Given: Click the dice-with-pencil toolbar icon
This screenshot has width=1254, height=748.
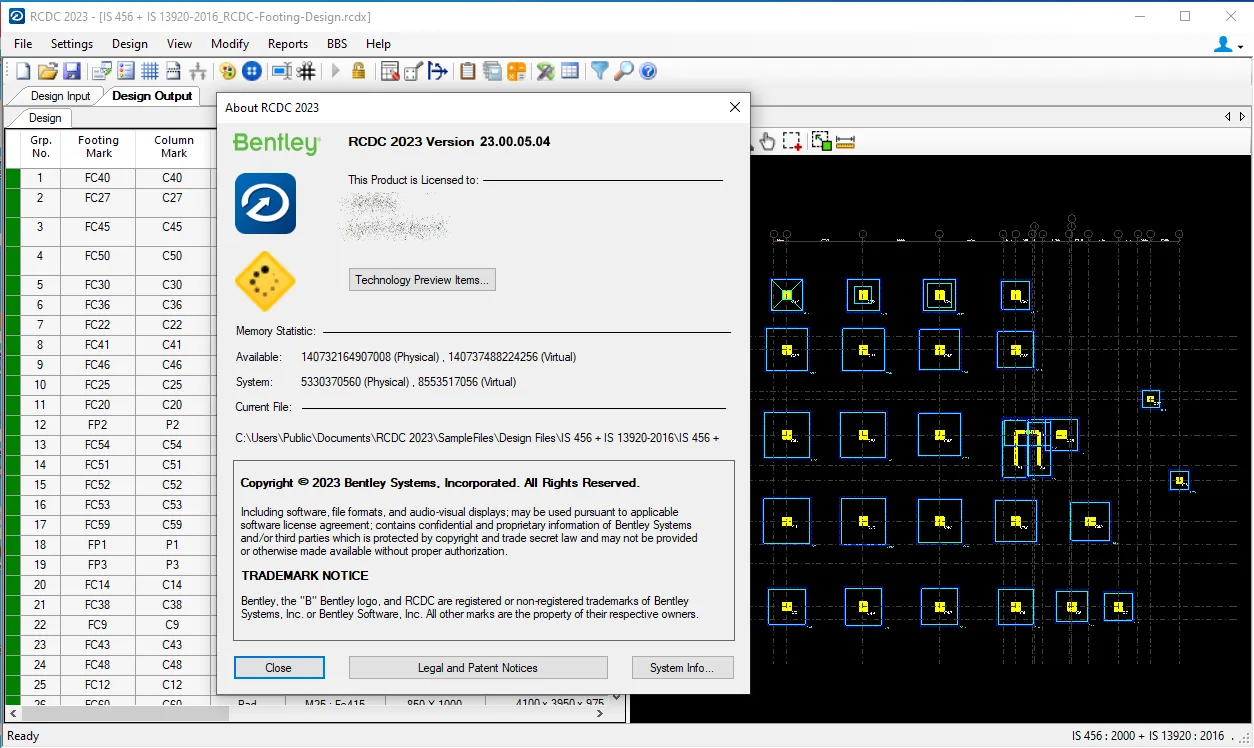Looking at the screenshot, I should (x=413, y=71).
